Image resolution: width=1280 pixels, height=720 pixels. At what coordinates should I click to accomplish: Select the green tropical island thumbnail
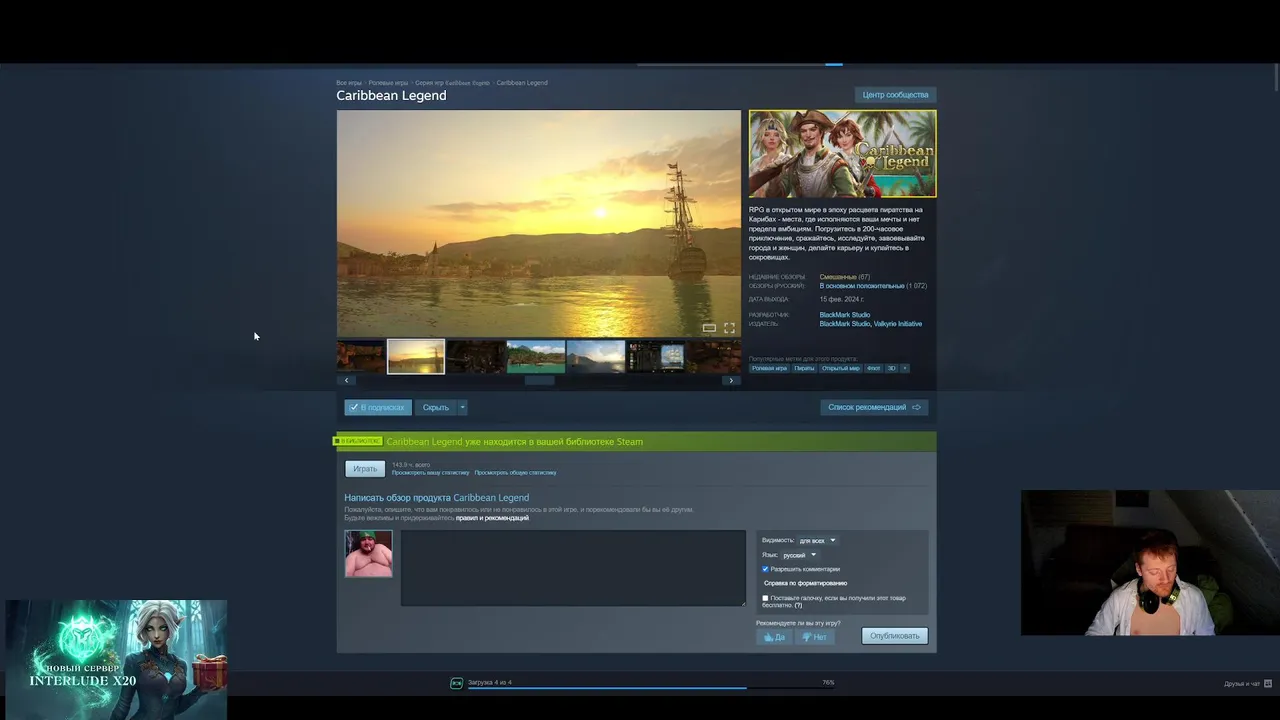536,357
